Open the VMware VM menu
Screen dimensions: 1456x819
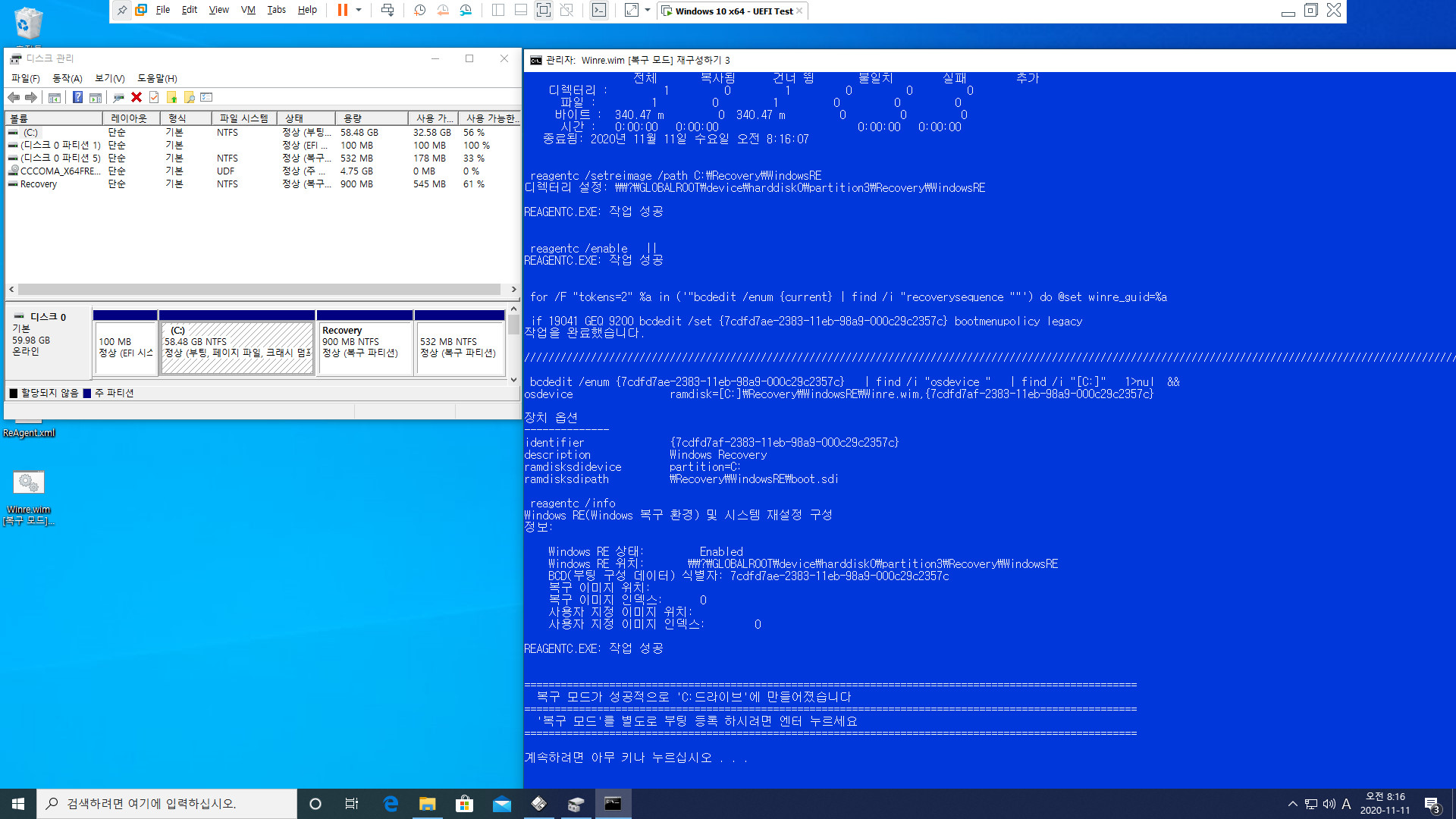point(248,10)
